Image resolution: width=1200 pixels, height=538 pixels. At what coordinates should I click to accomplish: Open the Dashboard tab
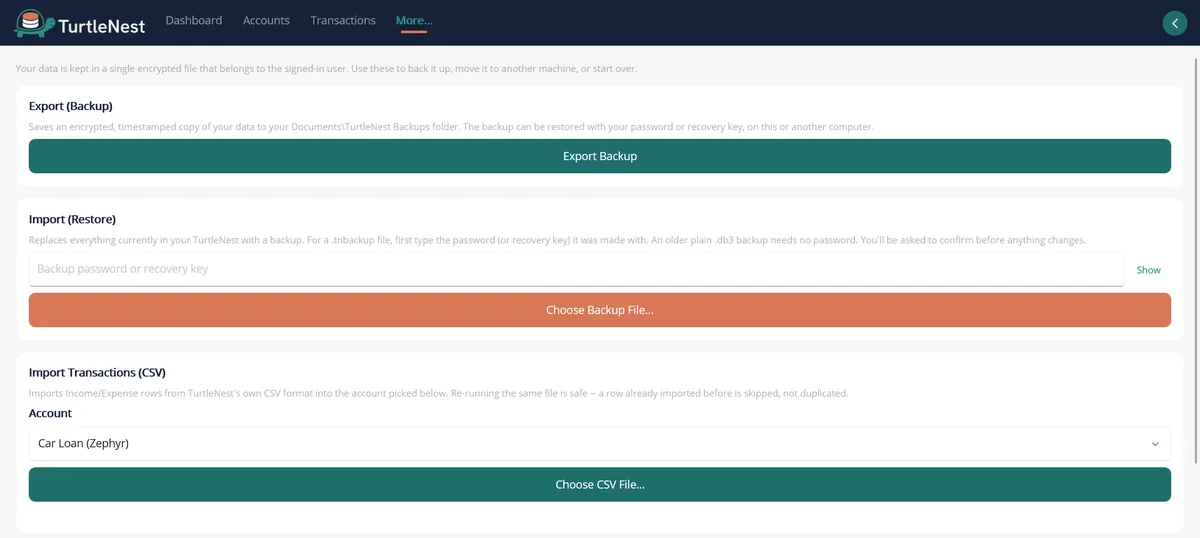(x=194, y=20)
